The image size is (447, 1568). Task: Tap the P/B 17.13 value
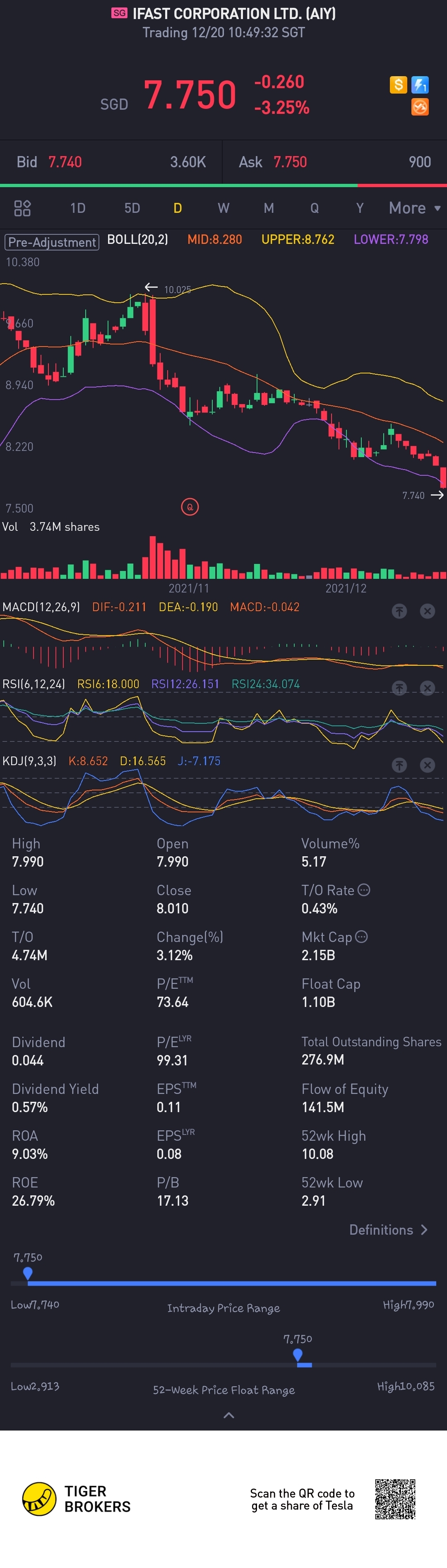173,1200
